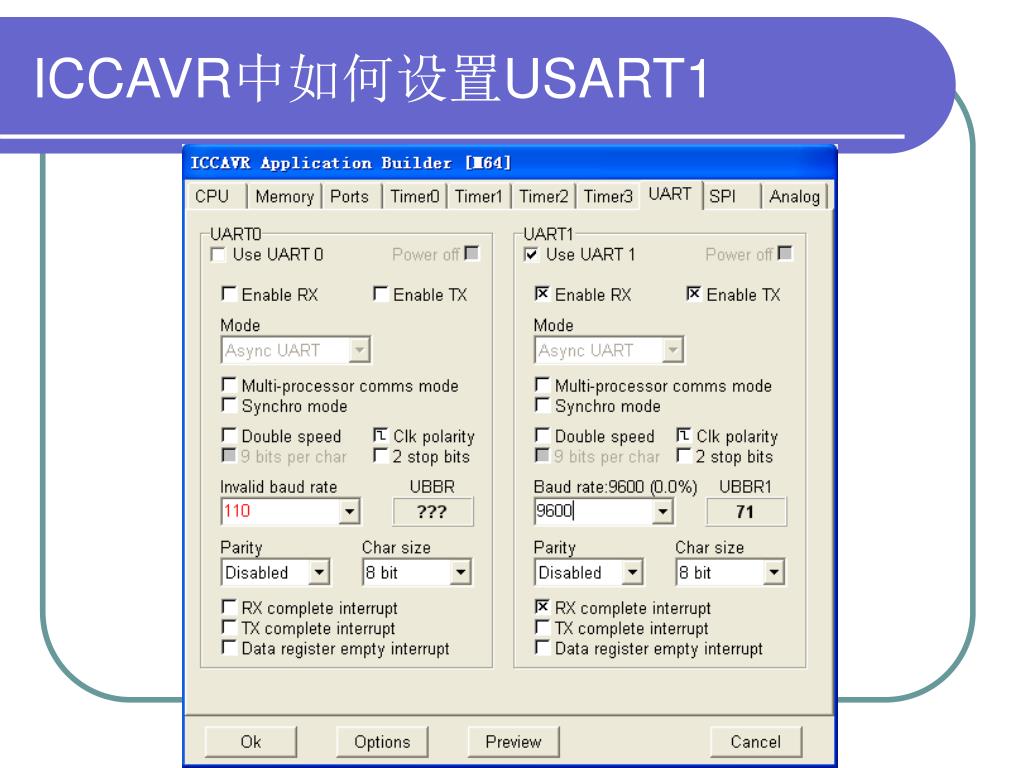1024x768 pixels.
Task: Click the UBBR1 field showing 71
Action: click(746, 511)
